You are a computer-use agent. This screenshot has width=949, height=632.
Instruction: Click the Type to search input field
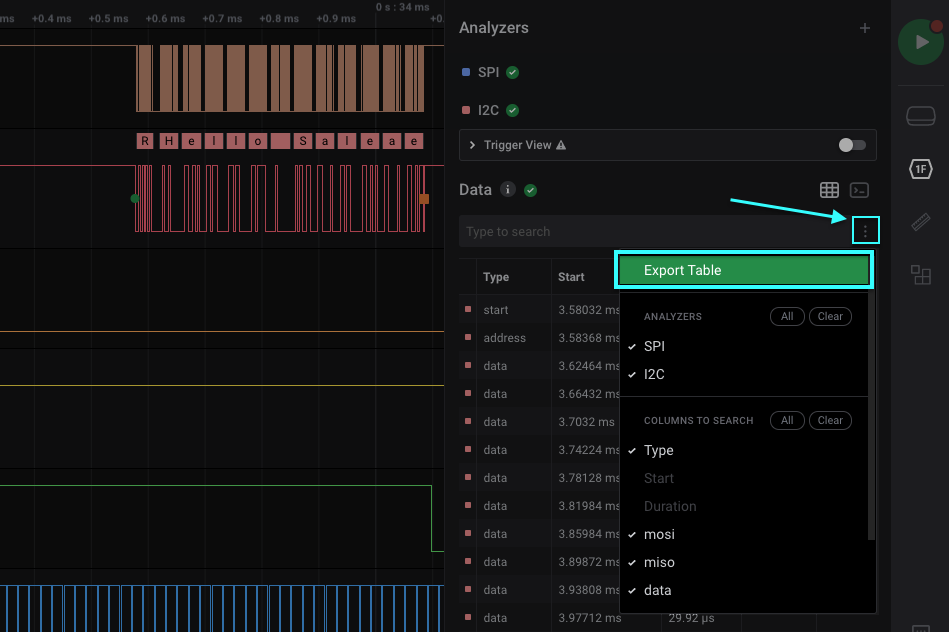(600, 231)
